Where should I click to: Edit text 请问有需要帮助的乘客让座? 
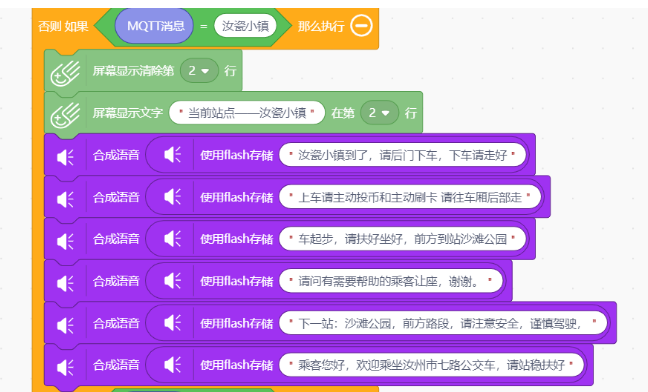tap(391, 281)
